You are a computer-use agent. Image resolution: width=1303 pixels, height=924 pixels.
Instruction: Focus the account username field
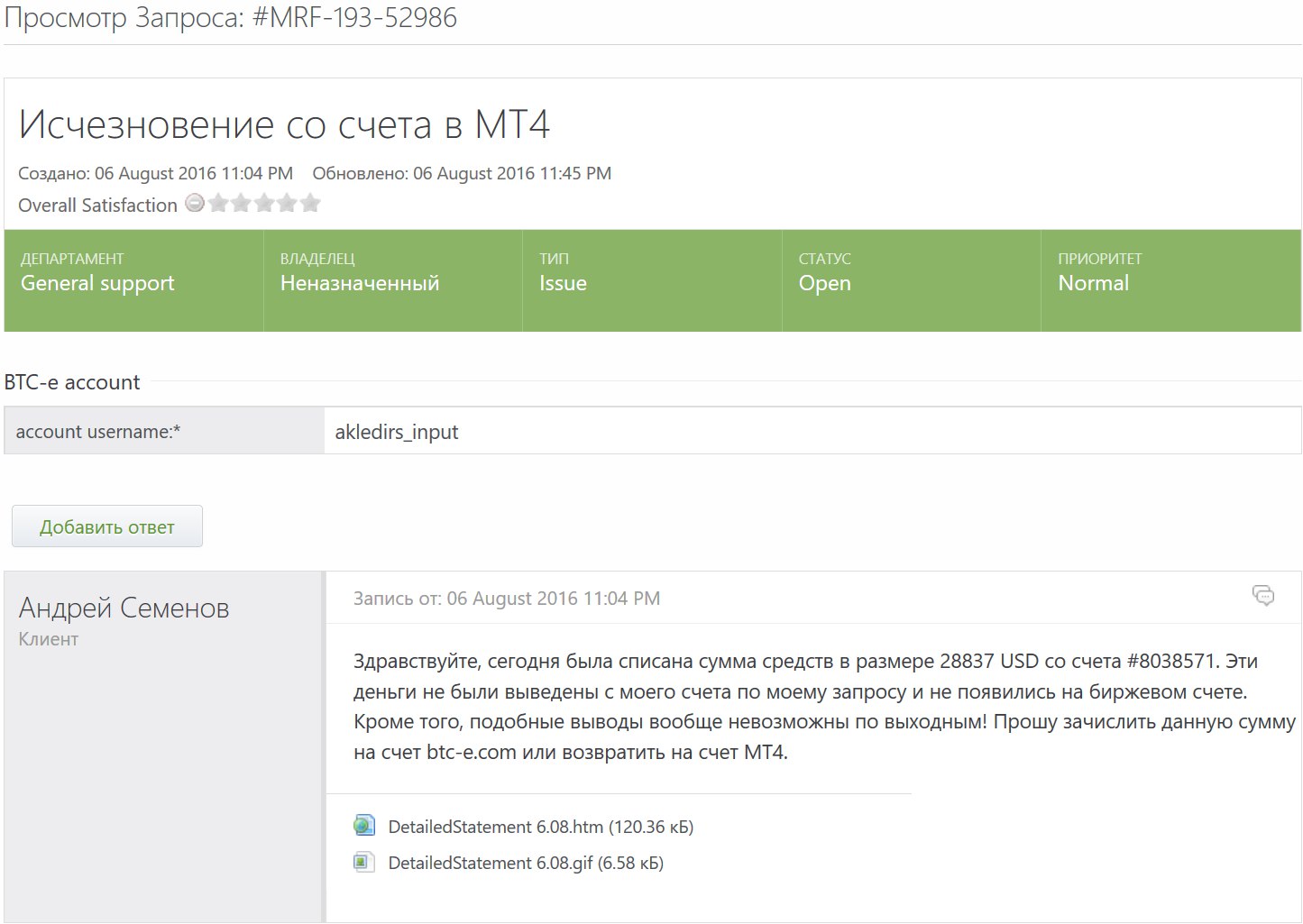click(x=812, y=432)
